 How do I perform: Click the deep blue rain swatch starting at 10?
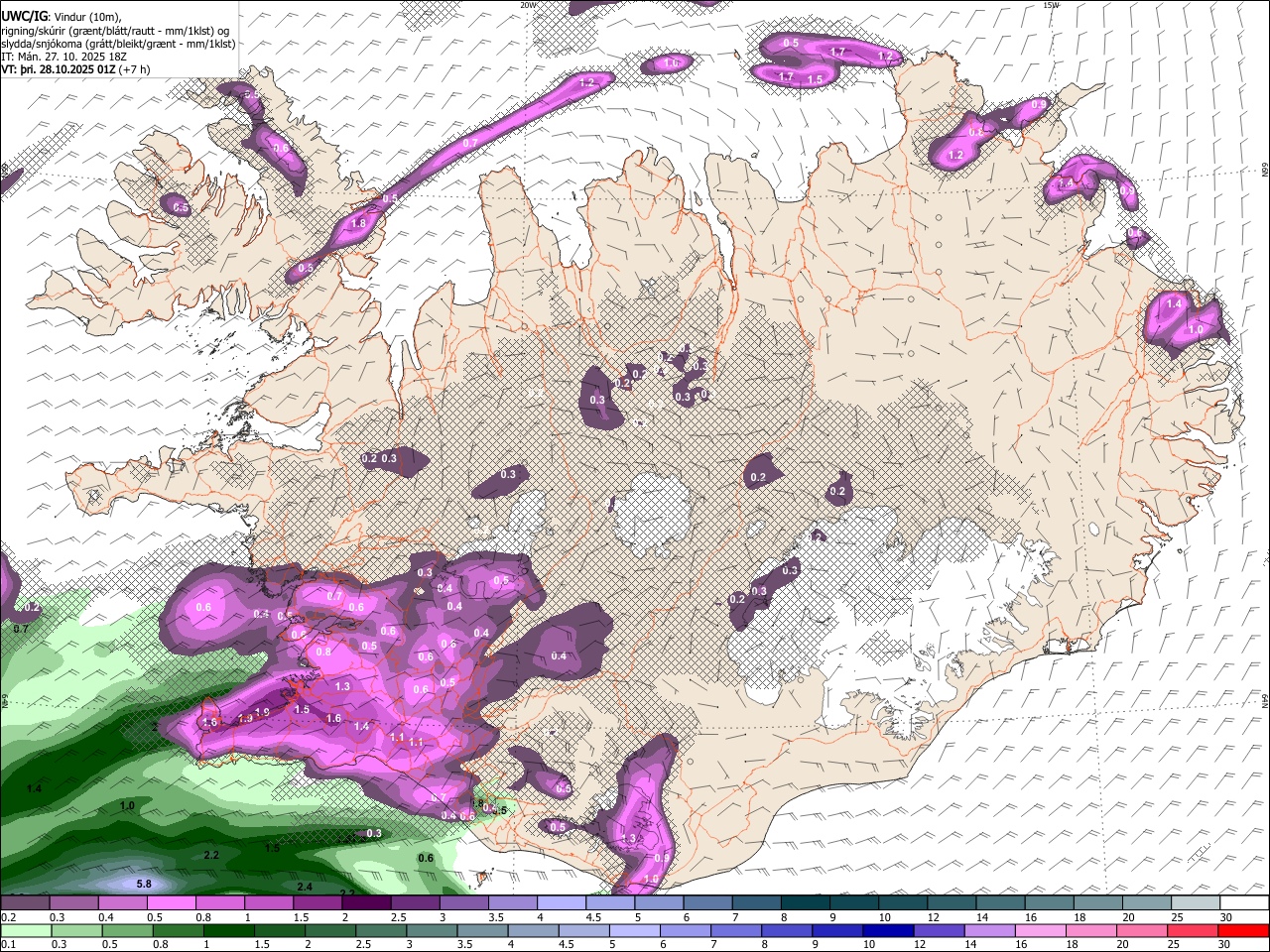click(x=886, y=930)
